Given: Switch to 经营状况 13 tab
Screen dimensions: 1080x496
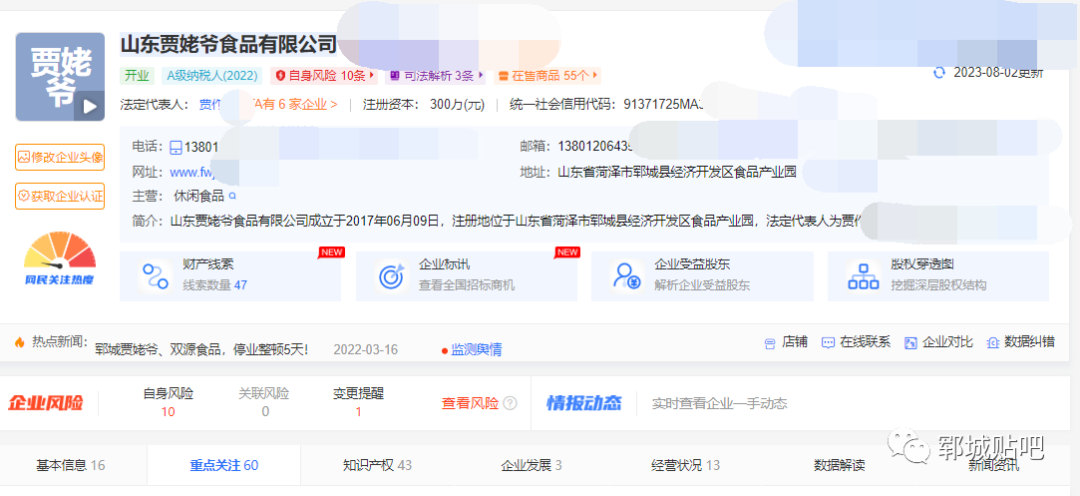Looking at the screenshot, I should [685, 465].
